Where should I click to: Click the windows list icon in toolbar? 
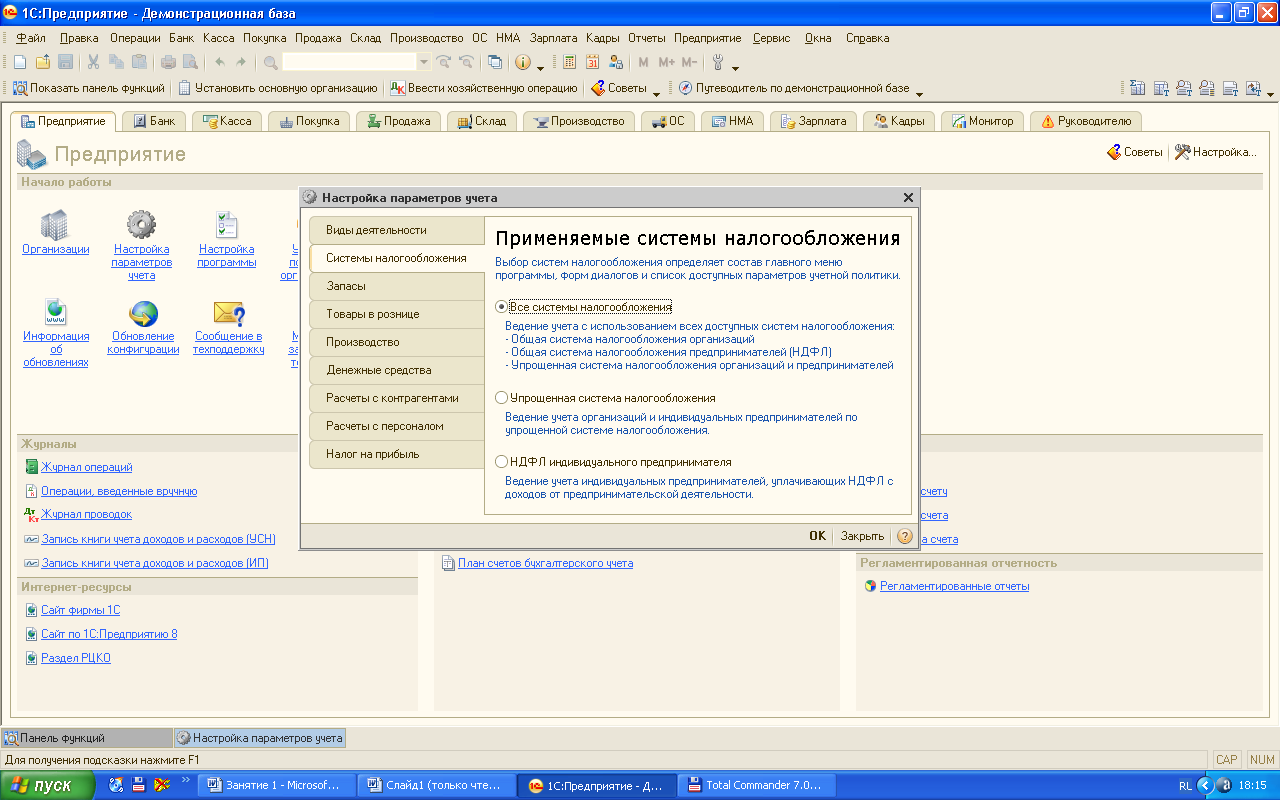pyautogui.click(x=494, y=62)
